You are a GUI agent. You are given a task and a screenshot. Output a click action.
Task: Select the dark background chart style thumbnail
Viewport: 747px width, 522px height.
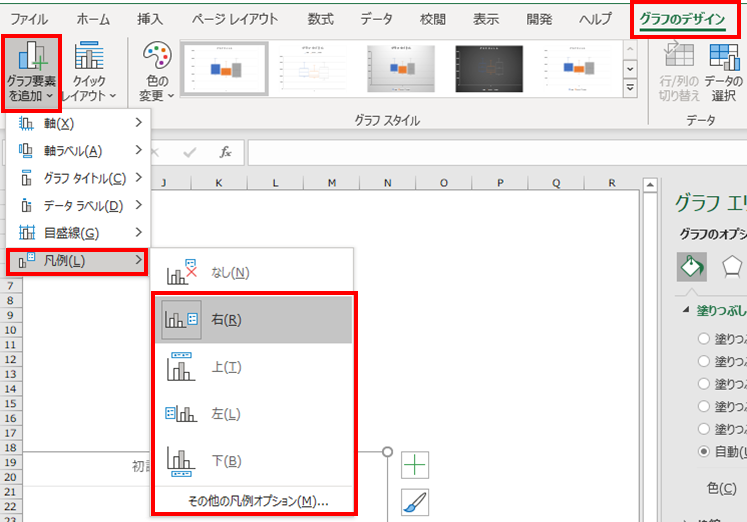click(489, 69)
